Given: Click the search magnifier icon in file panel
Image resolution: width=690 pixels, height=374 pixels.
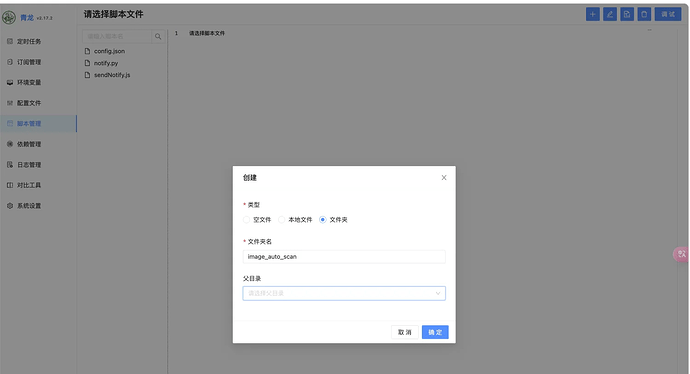Looking at the screenshot, I should [158, 37].
